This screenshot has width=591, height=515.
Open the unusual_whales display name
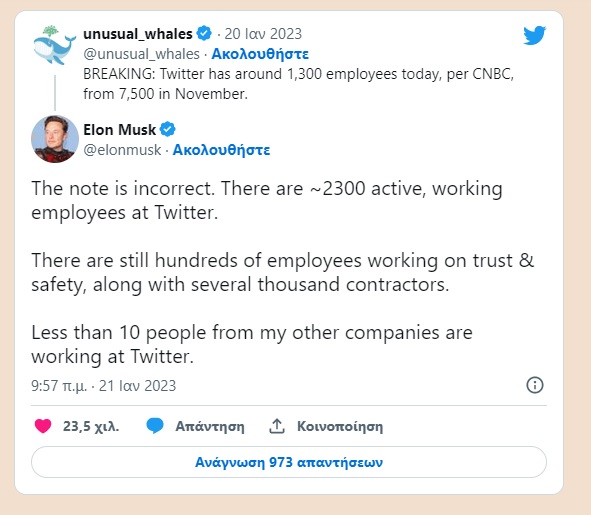point(138,34)
